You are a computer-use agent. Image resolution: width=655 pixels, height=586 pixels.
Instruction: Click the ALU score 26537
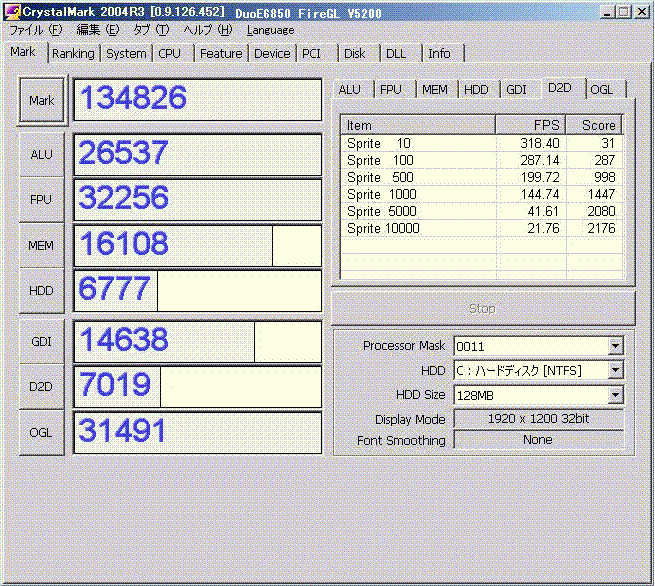(198, 155)
